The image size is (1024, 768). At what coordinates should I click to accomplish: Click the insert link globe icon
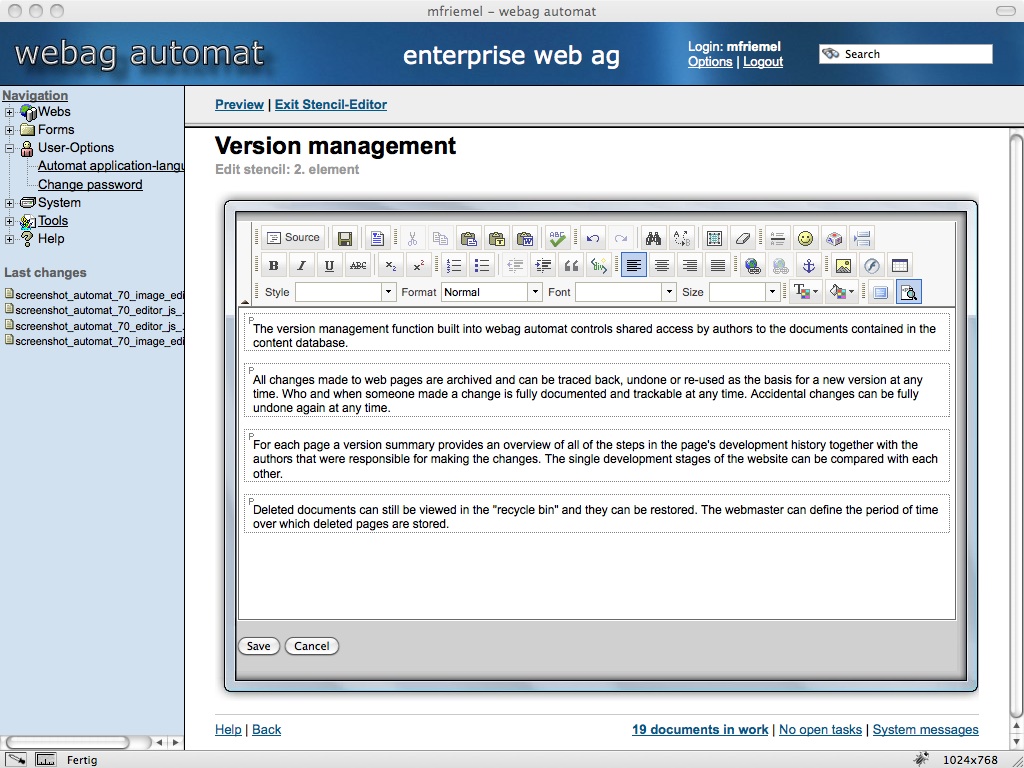tap(752, 265)
